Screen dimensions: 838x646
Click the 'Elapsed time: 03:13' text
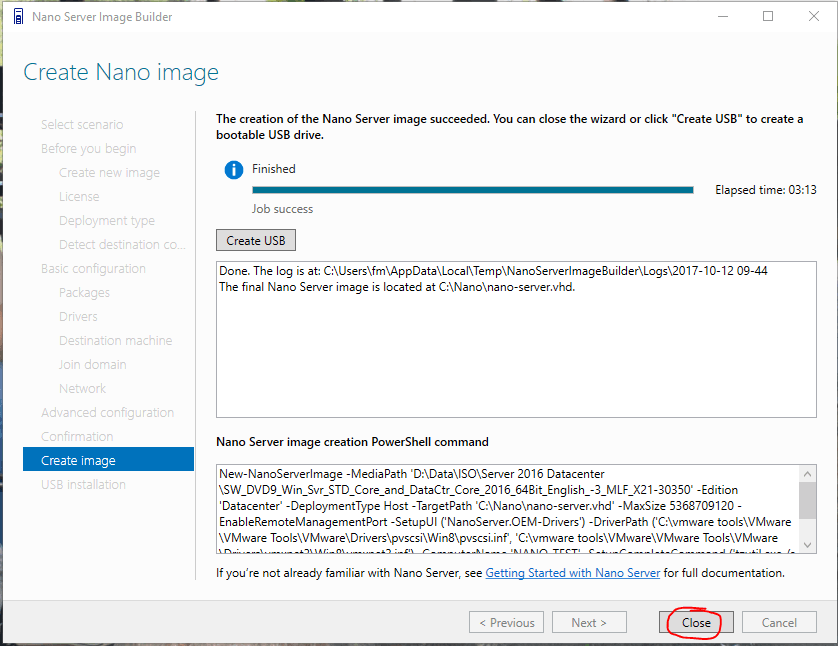click(x=766, y=190)
